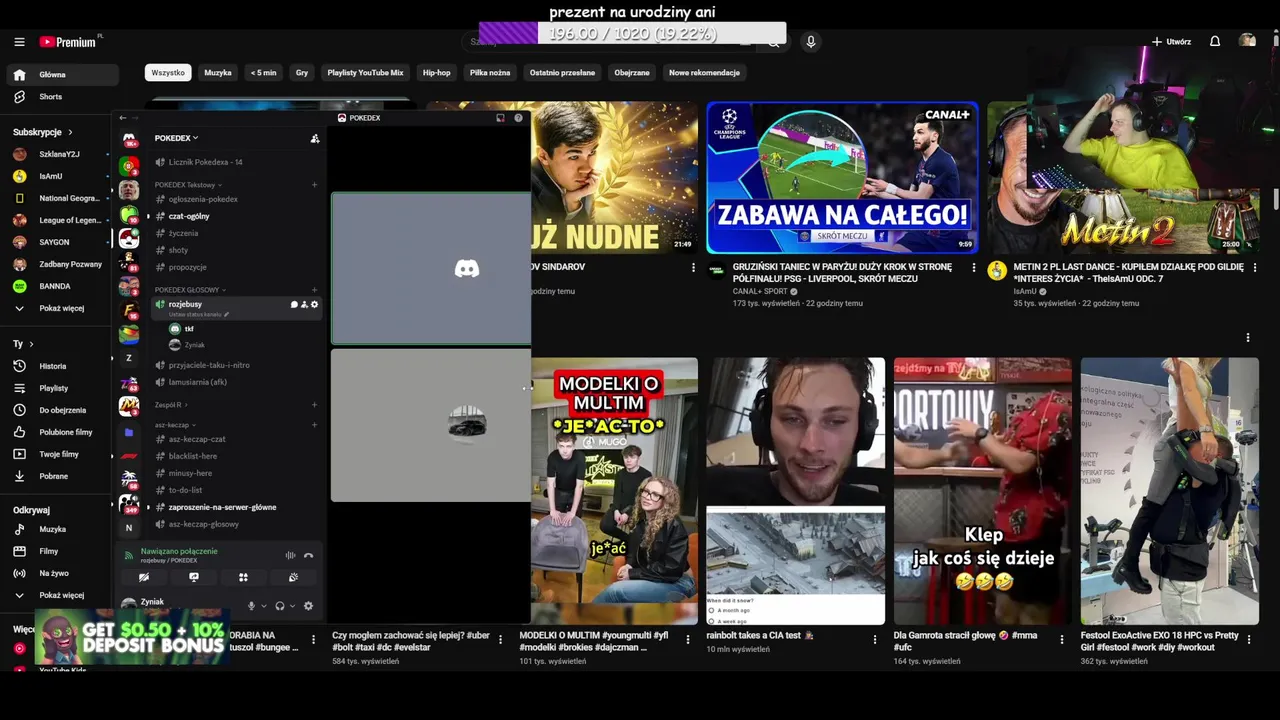Select the Playlisty YouTube Mix chip
This screenshot has width=1280, height=720.
(365, 73)
